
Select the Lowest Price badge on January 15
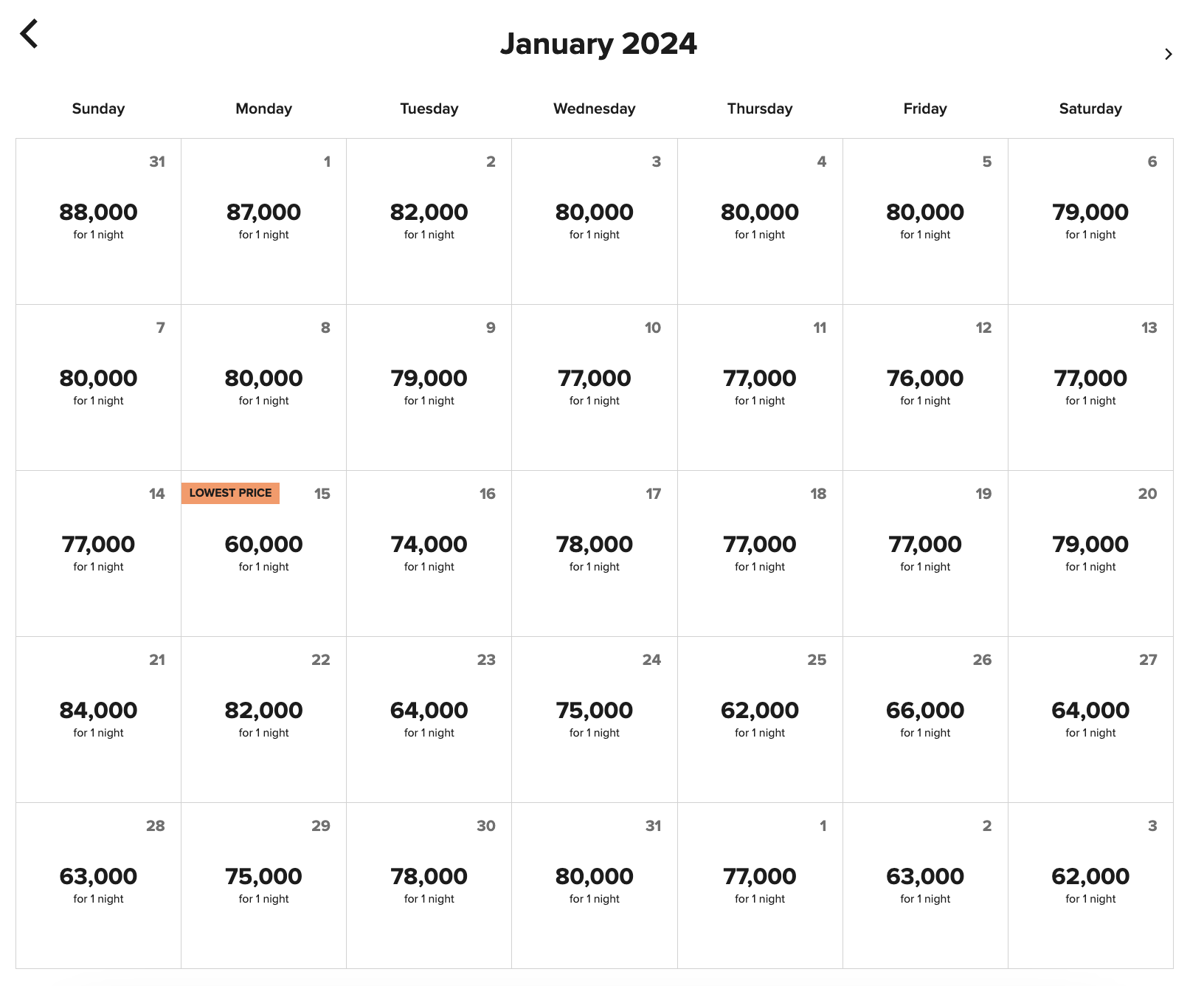click(x=230, y=493)
